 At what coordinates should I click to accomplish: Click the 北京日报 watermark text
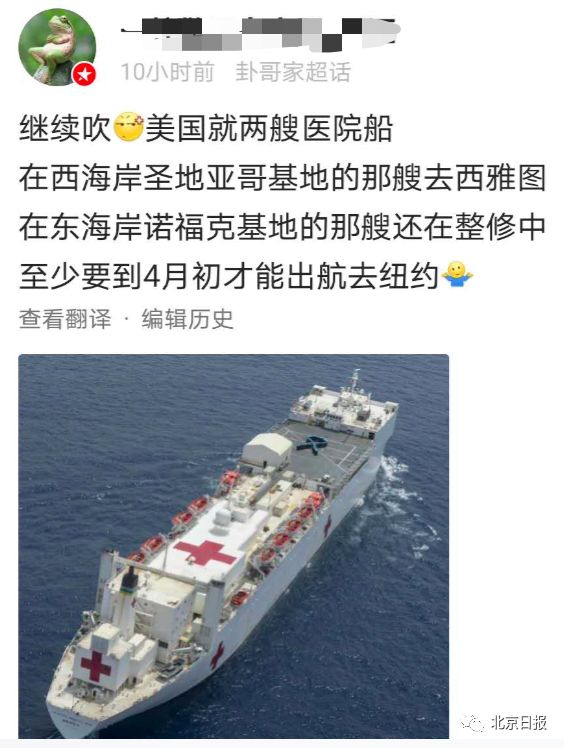pos(519,723)
